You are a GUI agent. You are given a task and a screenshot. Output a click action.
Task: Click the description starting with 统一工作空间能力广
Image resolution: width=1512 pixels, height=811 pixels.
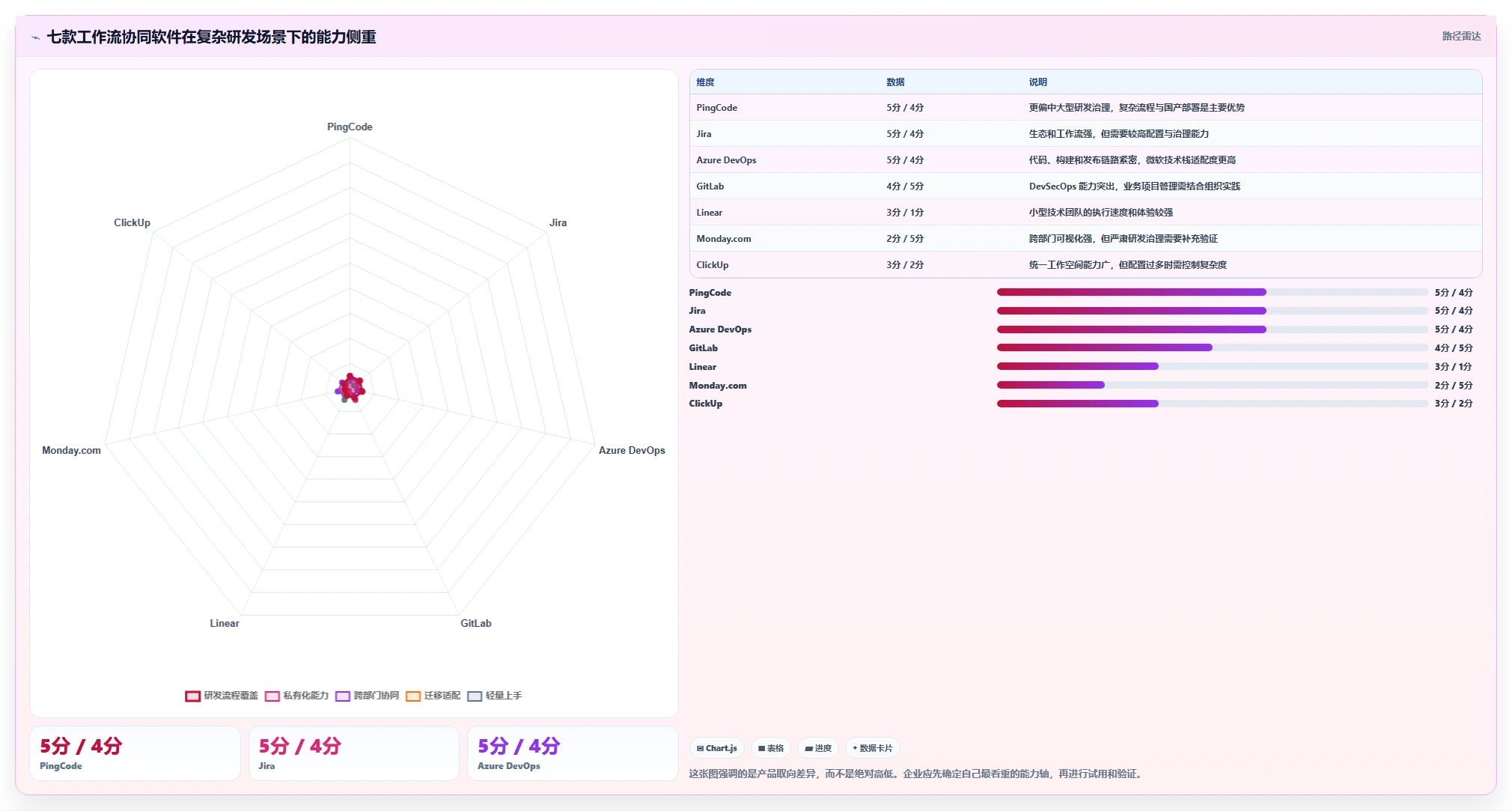(x=1127, y=265)
